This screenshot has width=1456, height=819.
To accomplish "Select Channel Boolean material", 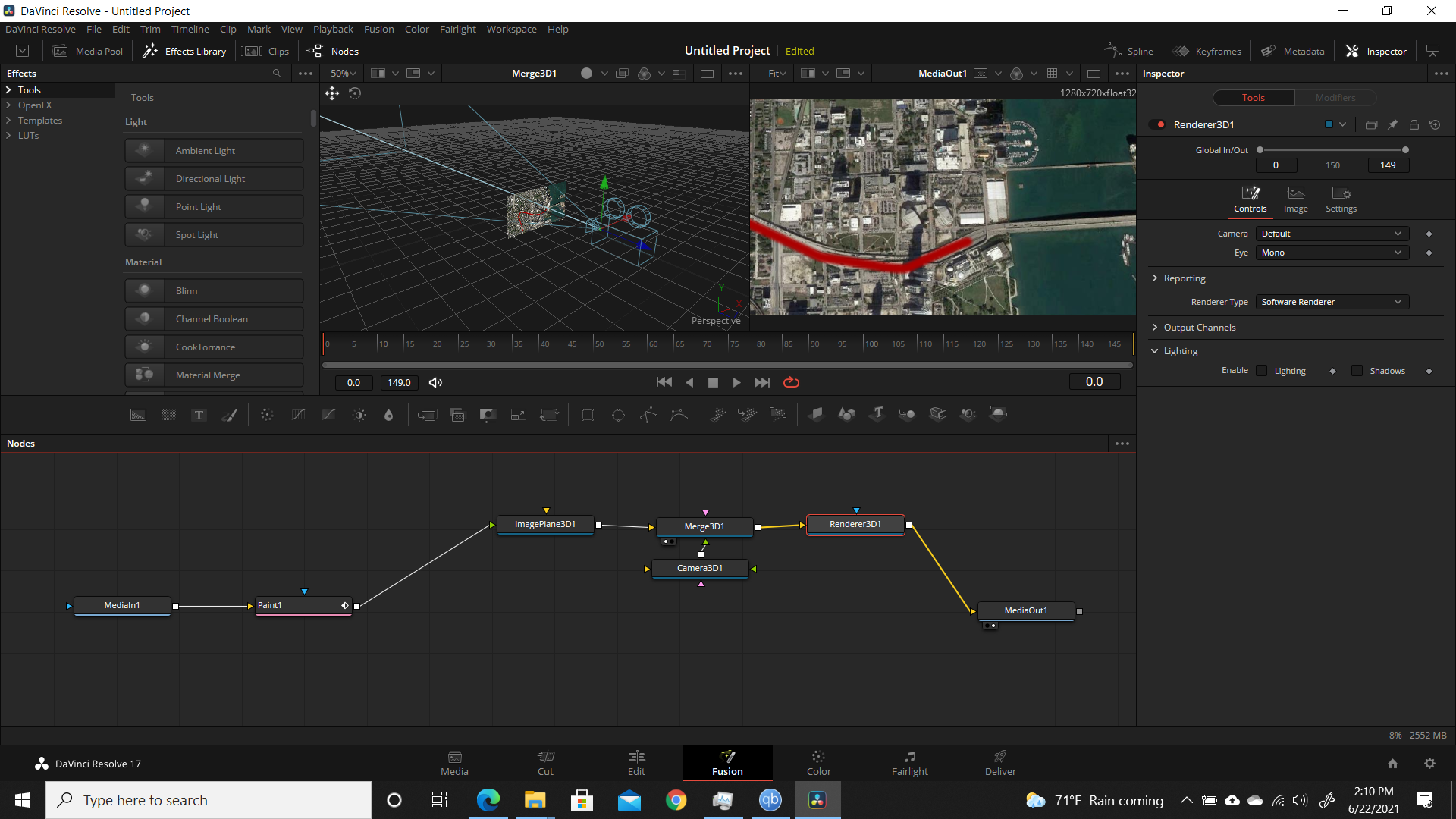I will click(214, 319).
